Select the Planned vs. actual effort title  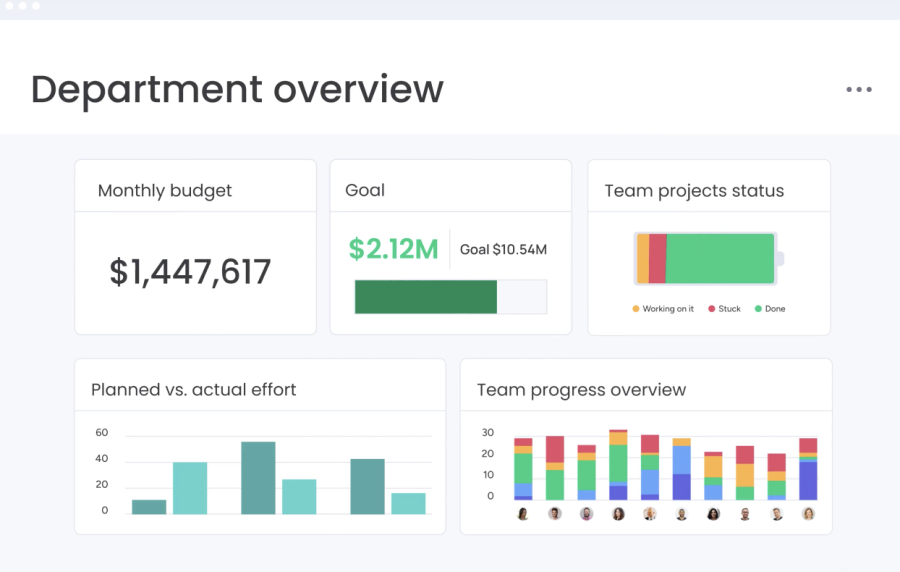click(193, 390)
